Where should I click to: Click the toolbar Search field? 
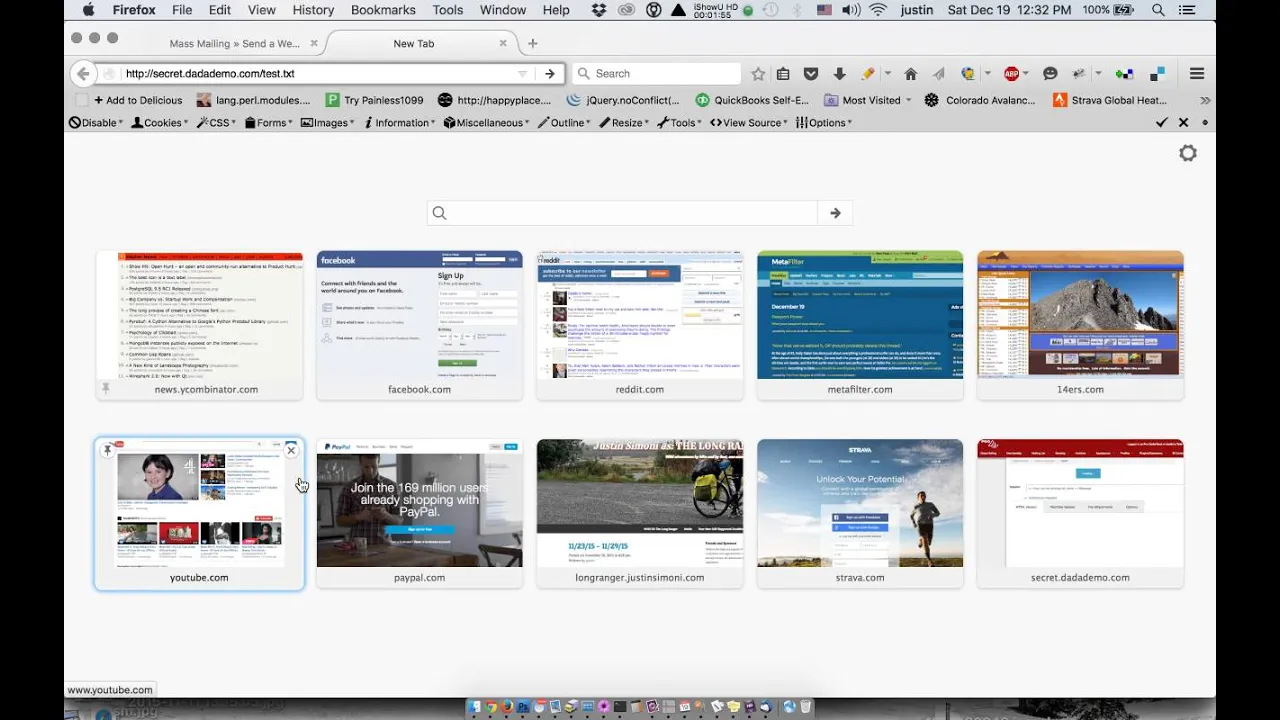pos(656,73)
